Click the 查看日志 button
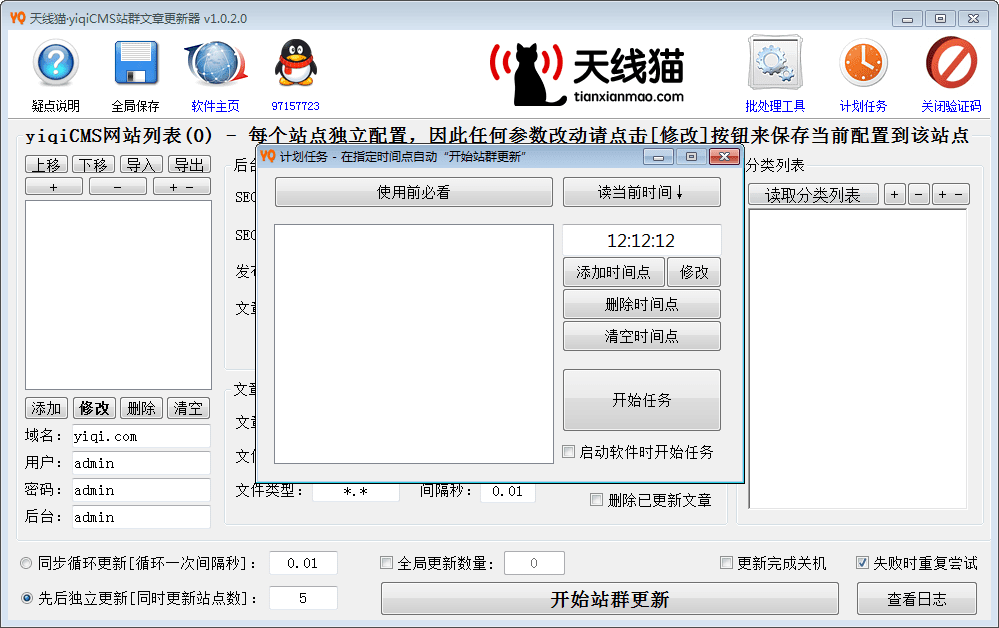This screenshot has height=628, width=999. click(x=917, y=599)
